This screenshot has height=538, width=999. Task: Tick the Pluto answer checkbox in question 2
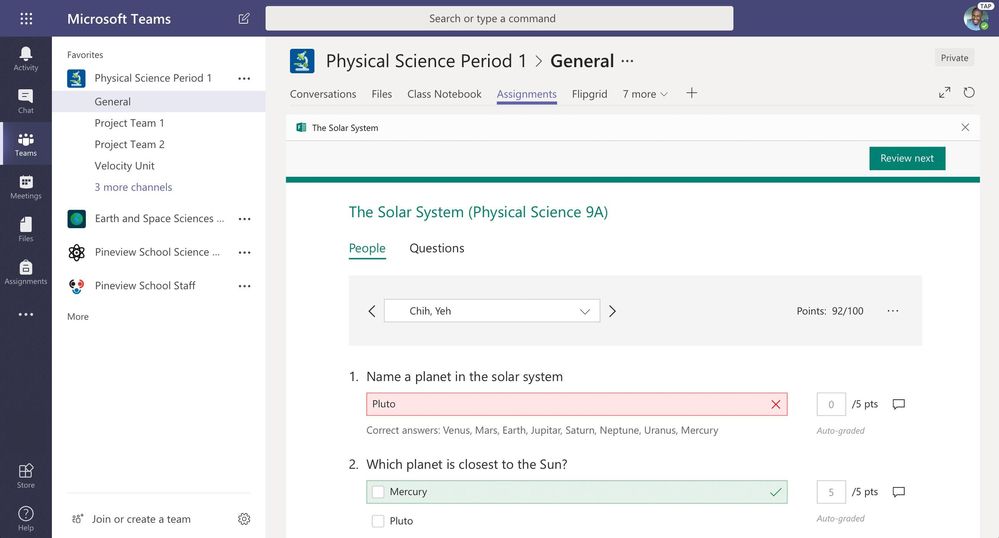coord(378,521)
